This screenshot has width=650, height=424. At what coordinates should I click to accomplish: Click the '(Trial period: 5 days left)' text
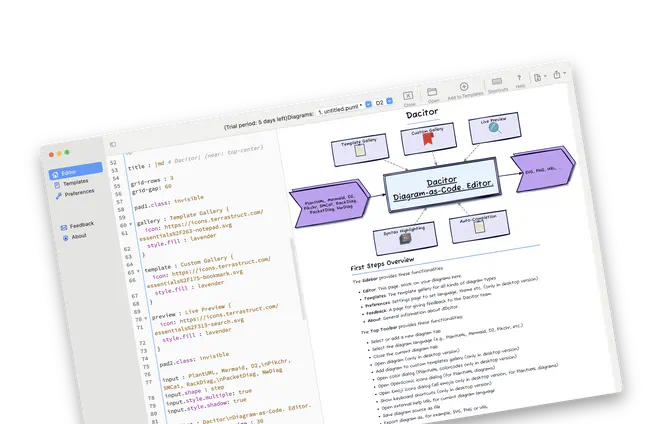point(256,123)
